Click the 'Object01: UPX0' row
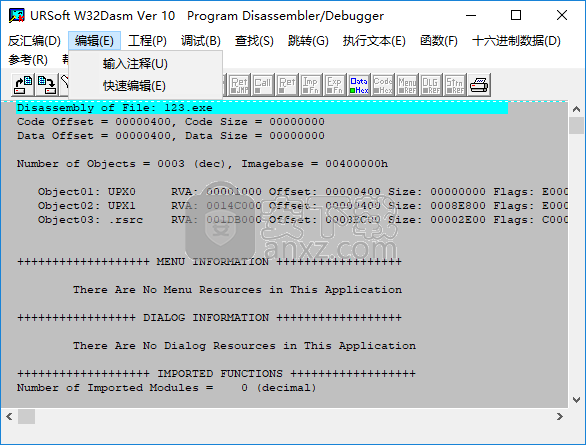This screenshot has height=445, width=586. click(x=303, y=192)
